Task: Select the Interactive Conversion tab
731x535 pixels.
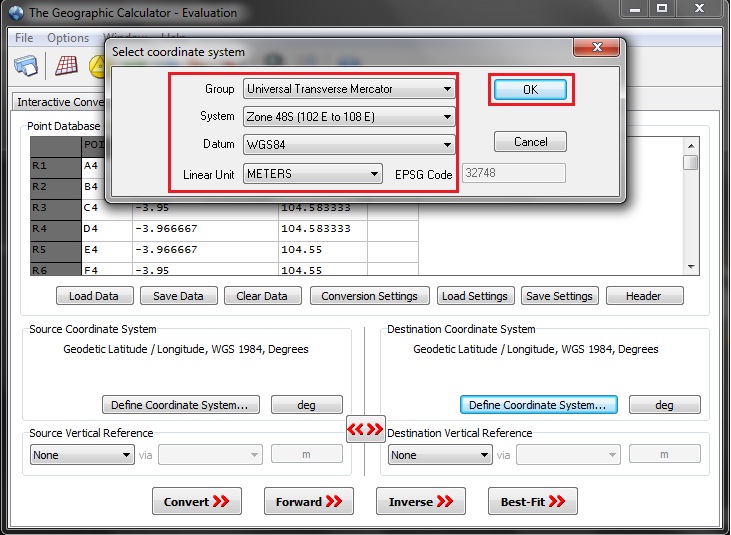Action: tap(61, 102)
